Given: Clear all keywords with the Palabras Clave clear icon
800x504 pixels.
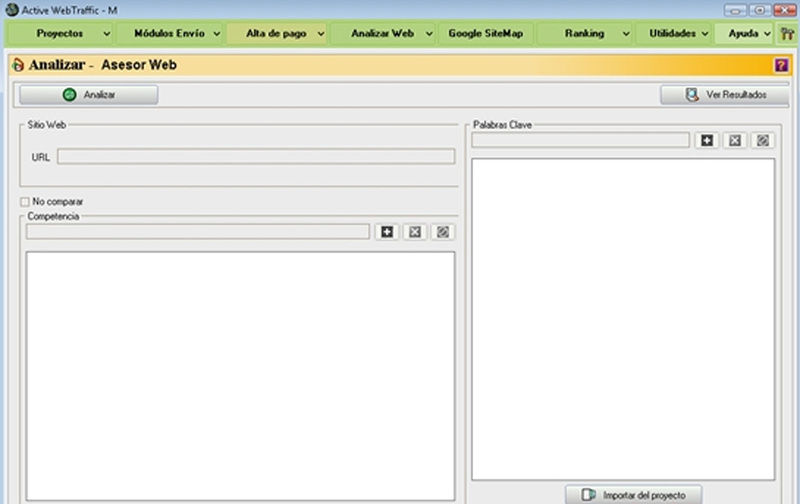Looking at the screenshot, I should point(763,140).
